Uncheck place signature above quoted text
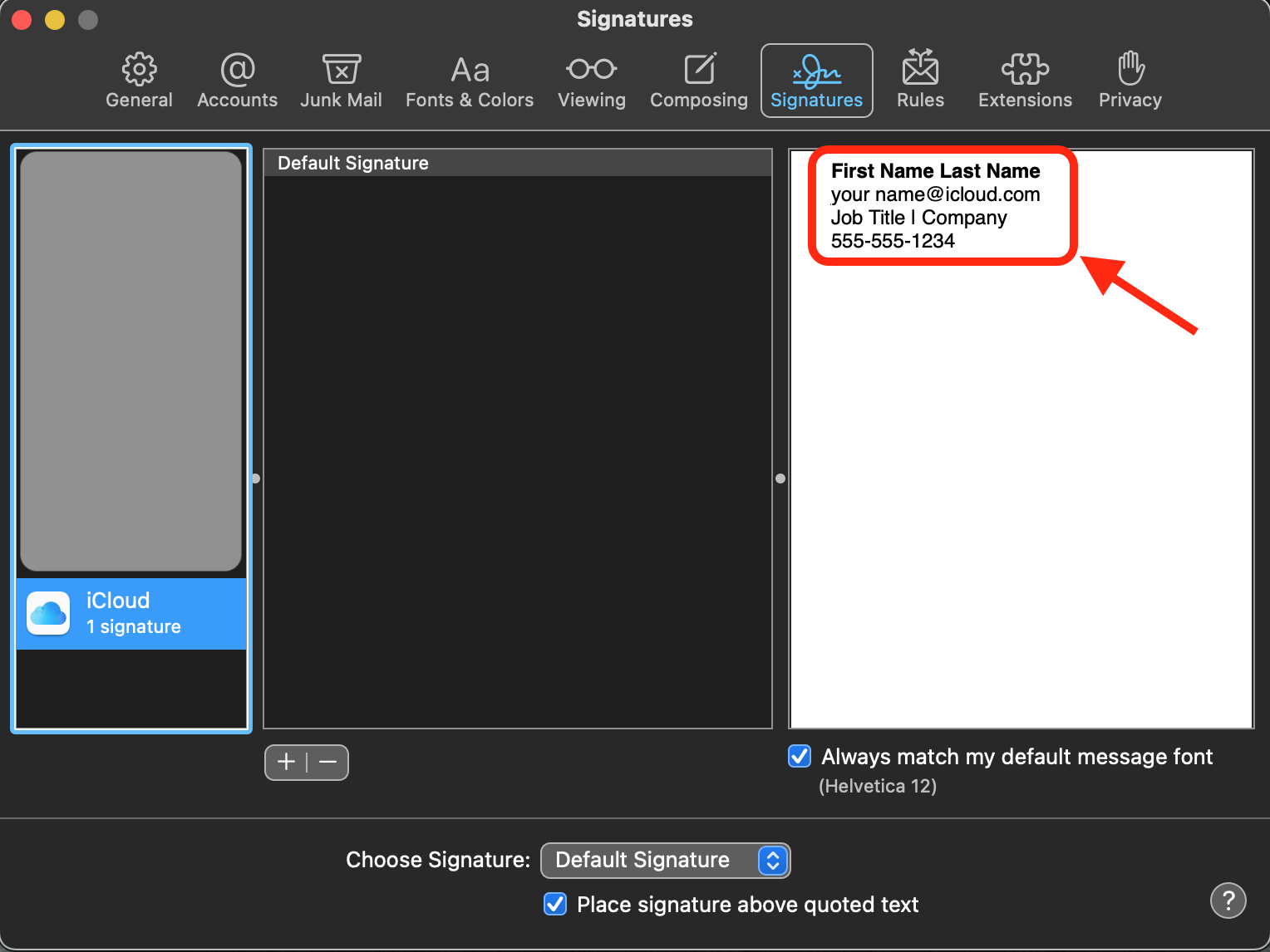The image size is (1270, 952). tap(554, 904)
